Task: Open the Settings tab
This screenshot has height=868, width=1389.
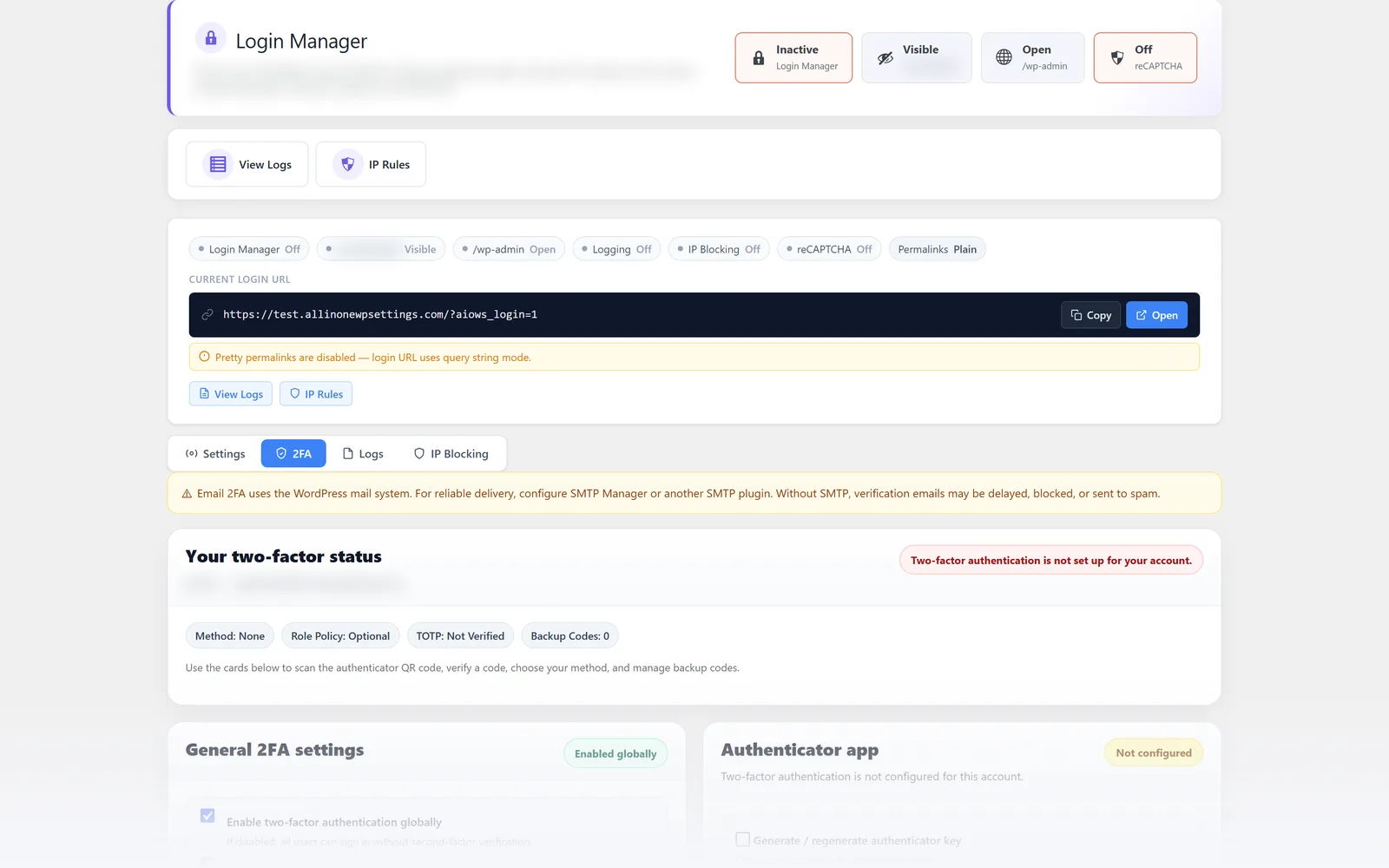Action: (215, 454)
